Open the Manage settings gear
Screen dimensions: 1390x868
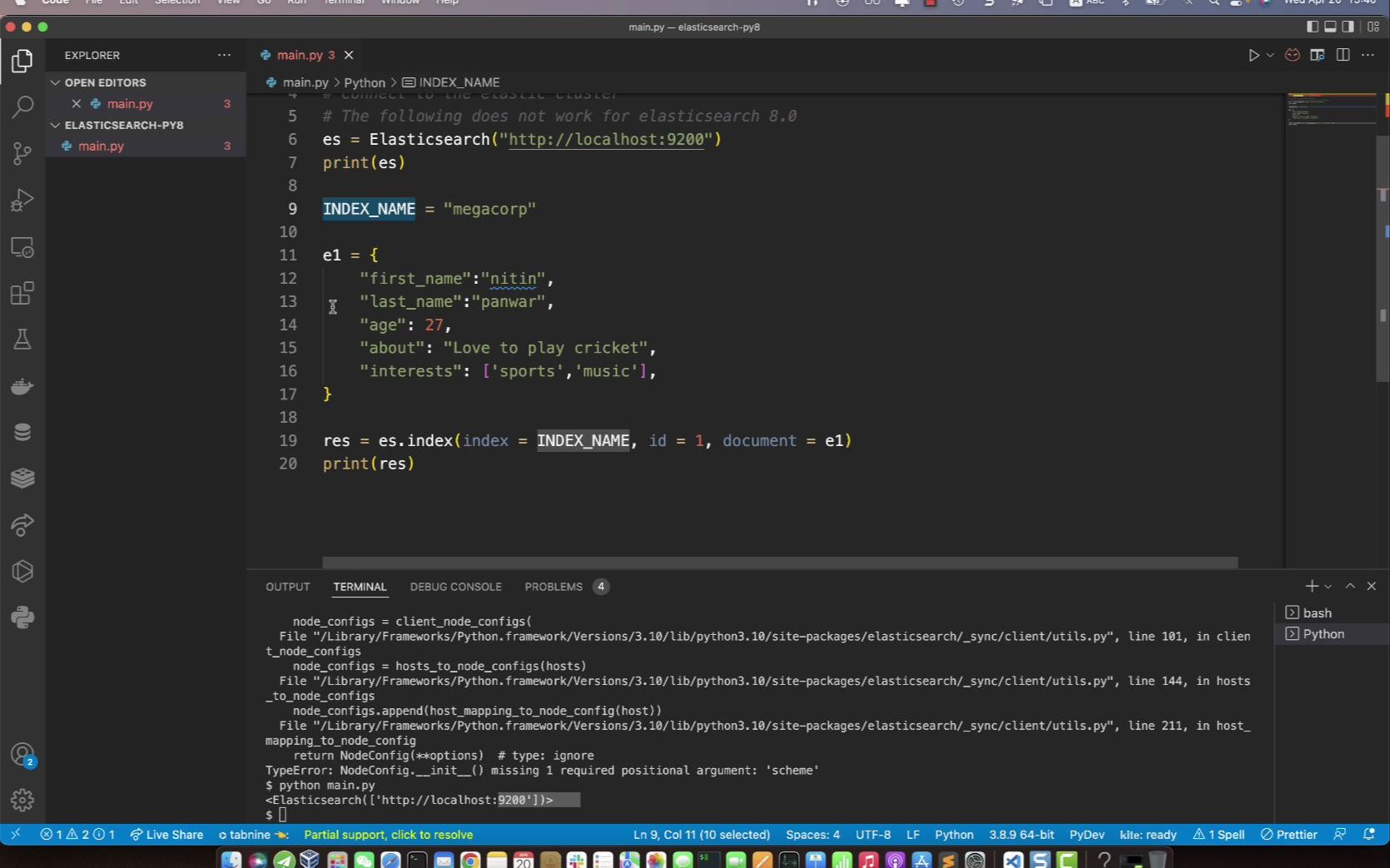coord(22,800)
